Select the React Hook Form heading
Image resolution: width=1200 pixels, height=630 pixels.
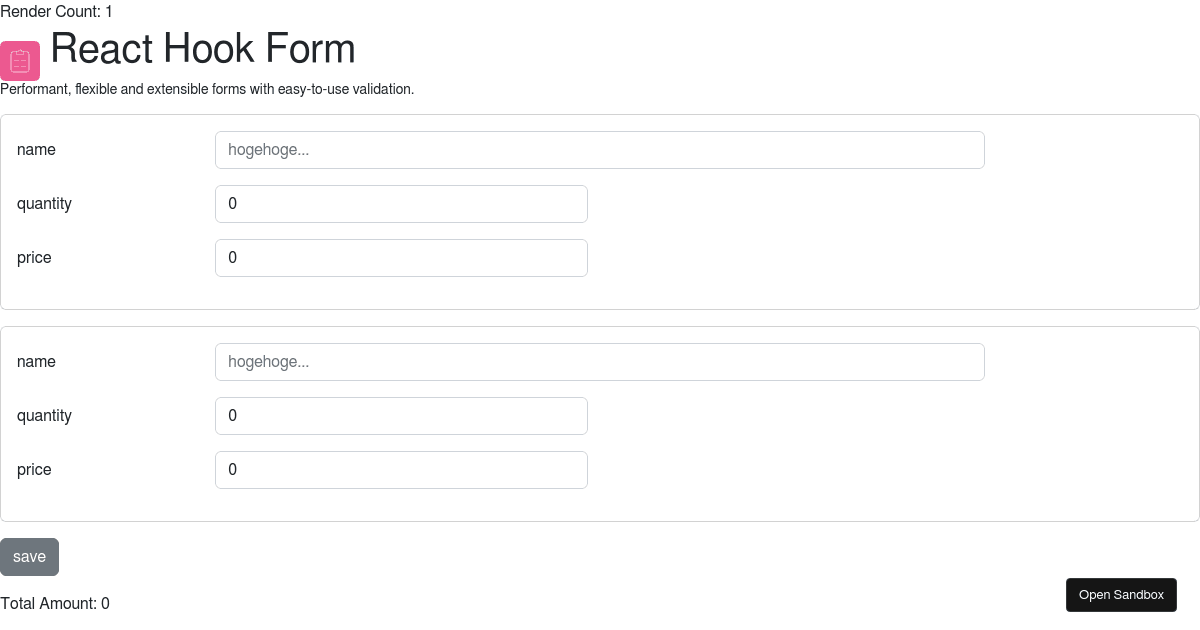203,48
